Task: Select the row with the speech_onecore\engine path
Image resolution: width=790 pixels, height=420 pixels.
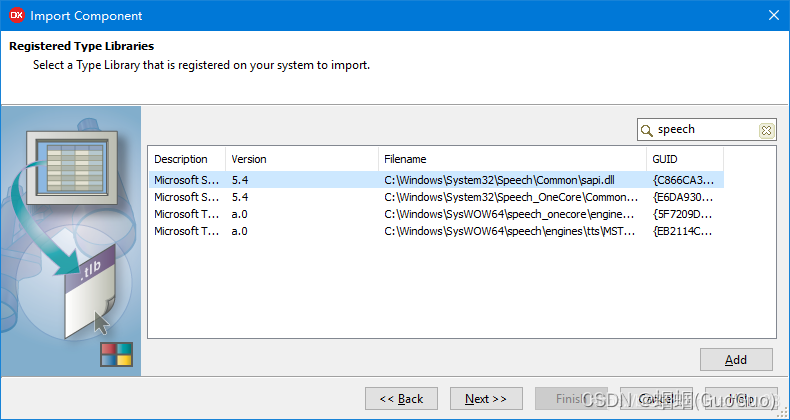Action: tap(436, 214)
